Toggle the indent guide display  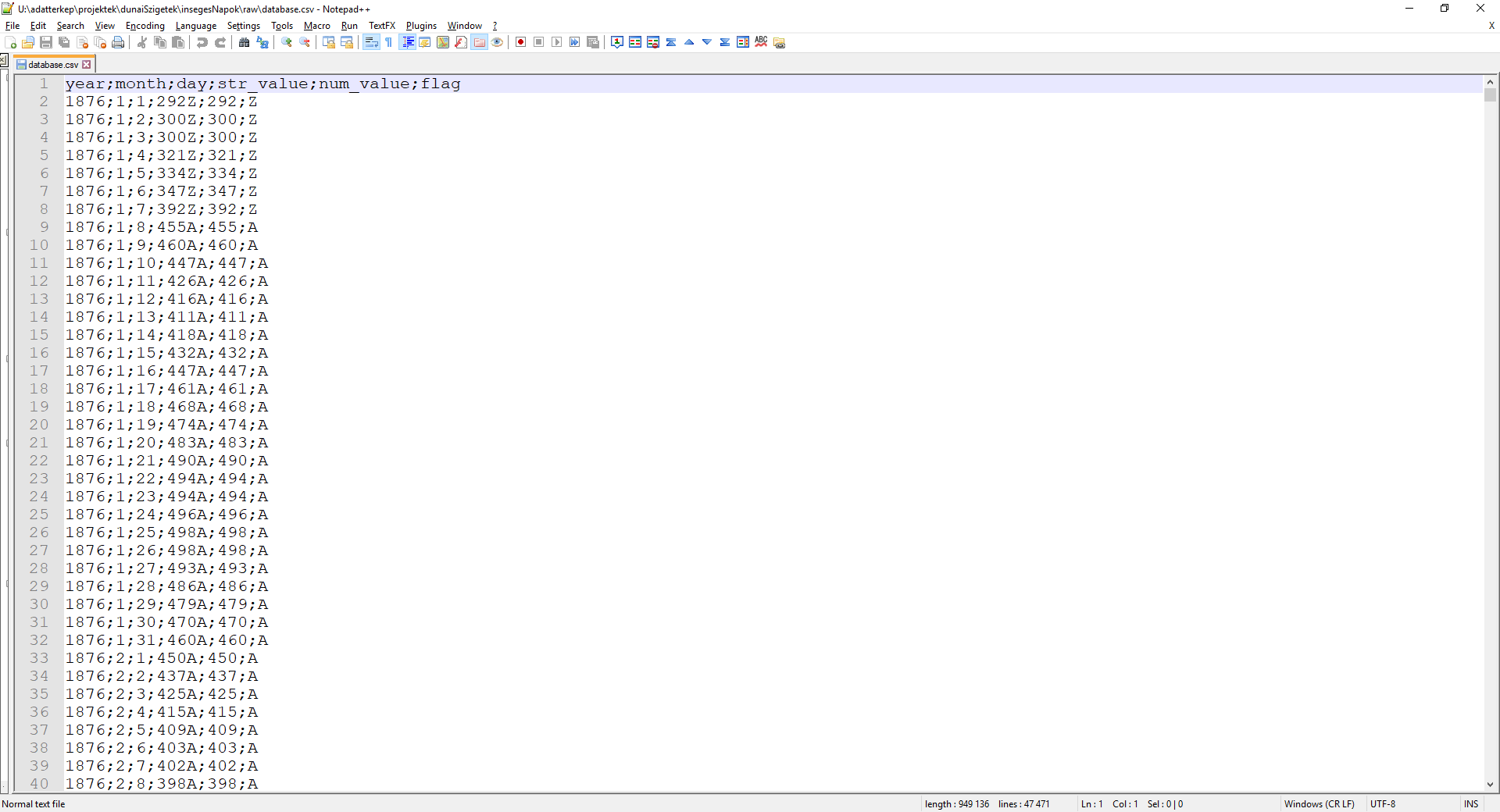(x=407, y=42)
